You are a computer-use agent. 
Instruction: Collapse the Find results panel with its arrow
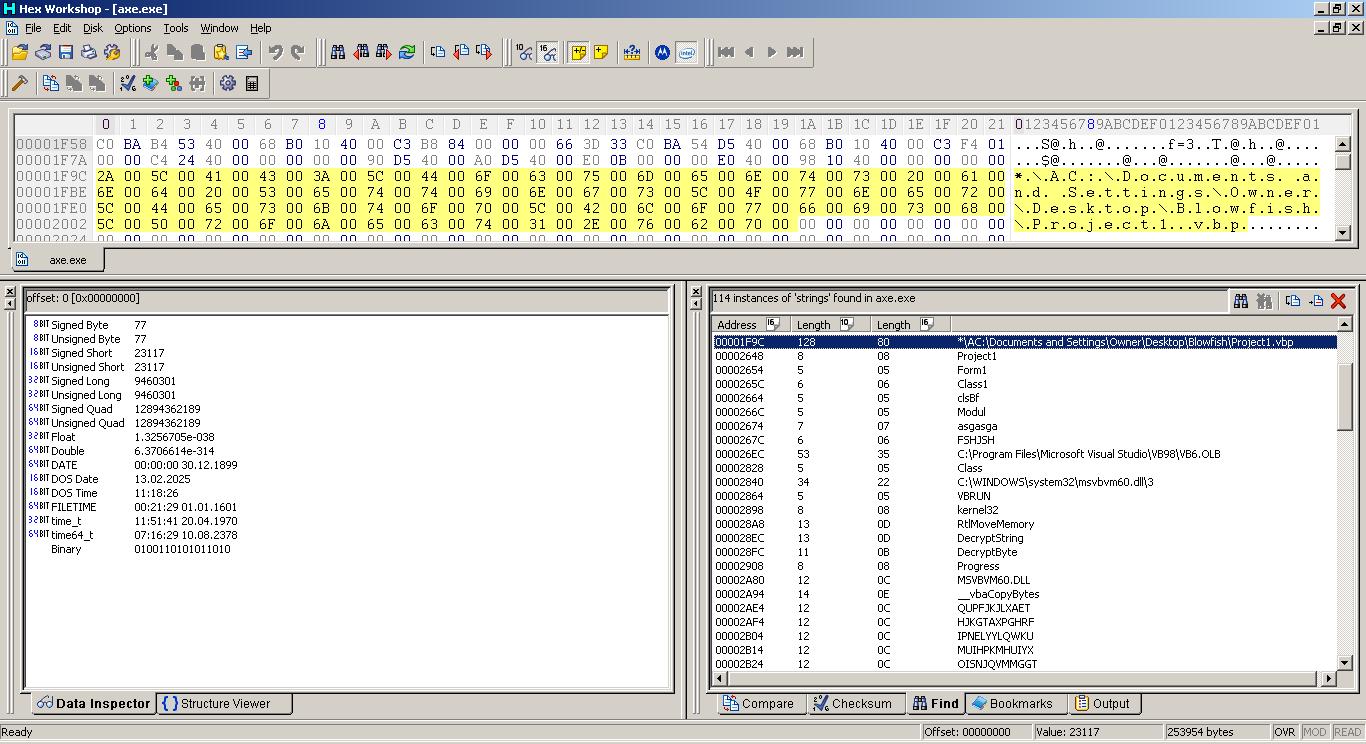coord(697,305)
